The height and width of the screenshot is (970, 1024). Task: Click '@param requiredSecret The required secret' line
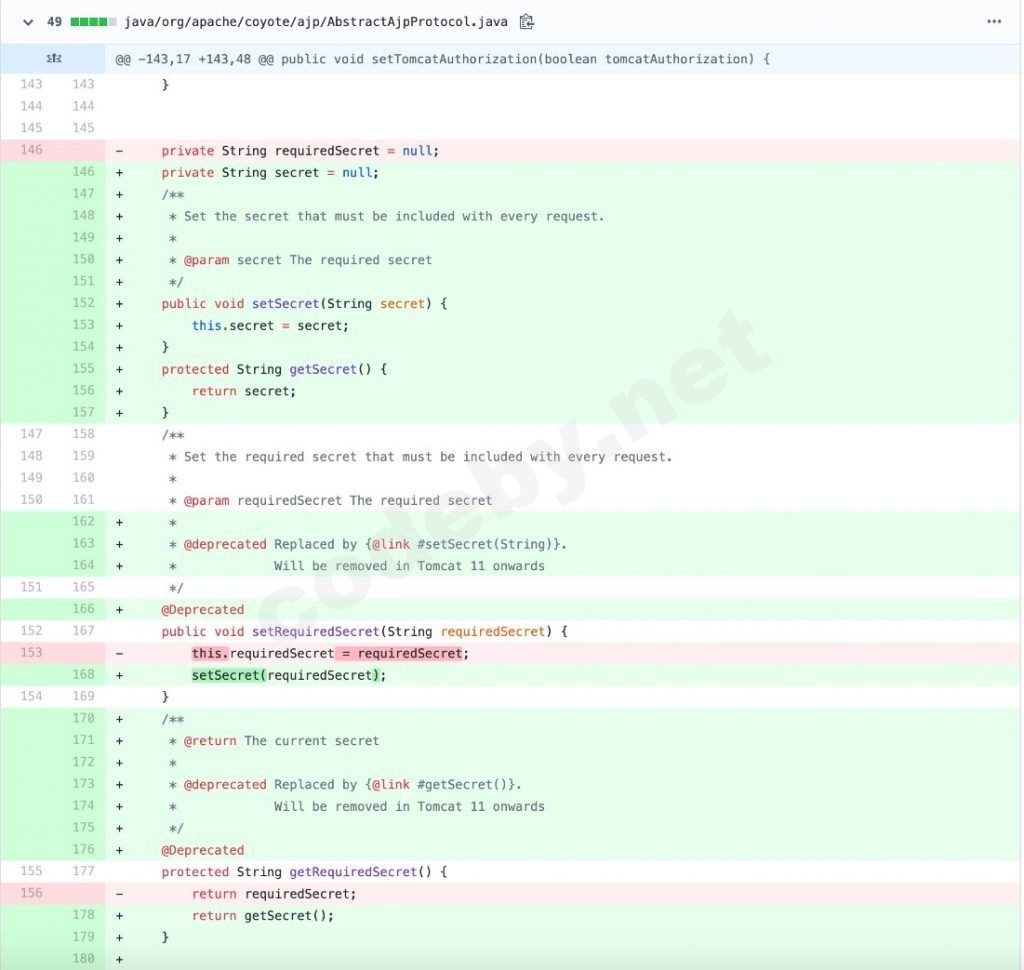coord(330,501)
